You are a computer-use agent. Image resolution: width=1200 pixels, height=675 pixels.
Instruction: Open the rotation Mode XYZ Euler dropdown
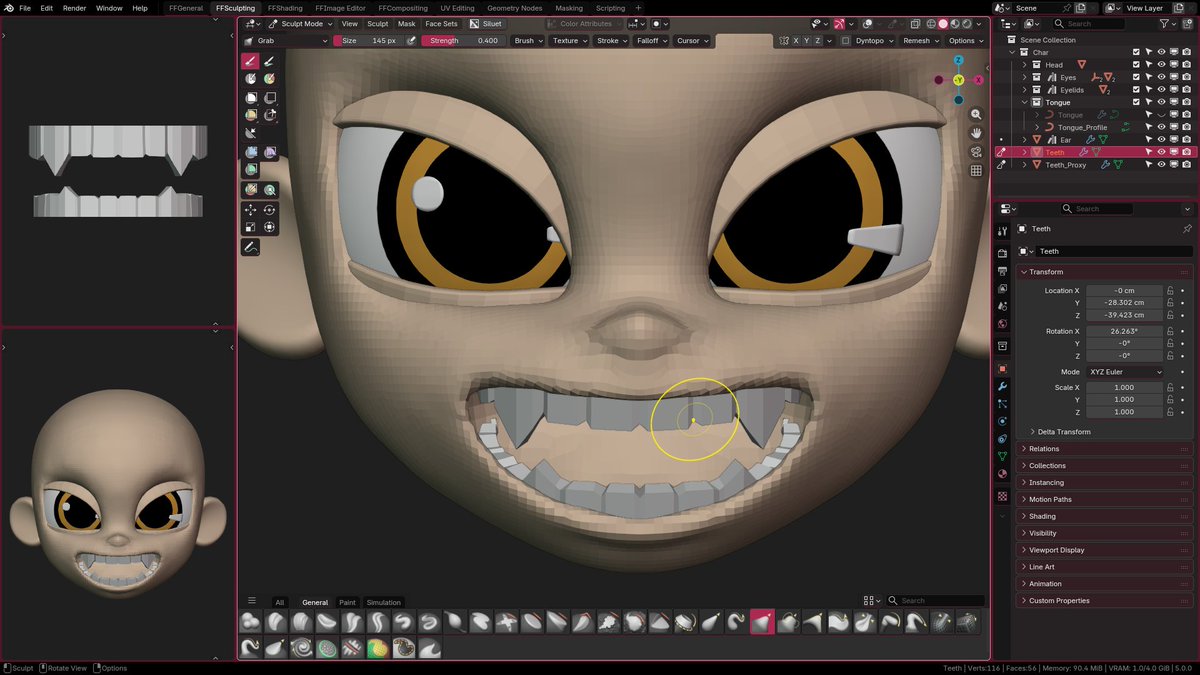(x=1125, y=372)
